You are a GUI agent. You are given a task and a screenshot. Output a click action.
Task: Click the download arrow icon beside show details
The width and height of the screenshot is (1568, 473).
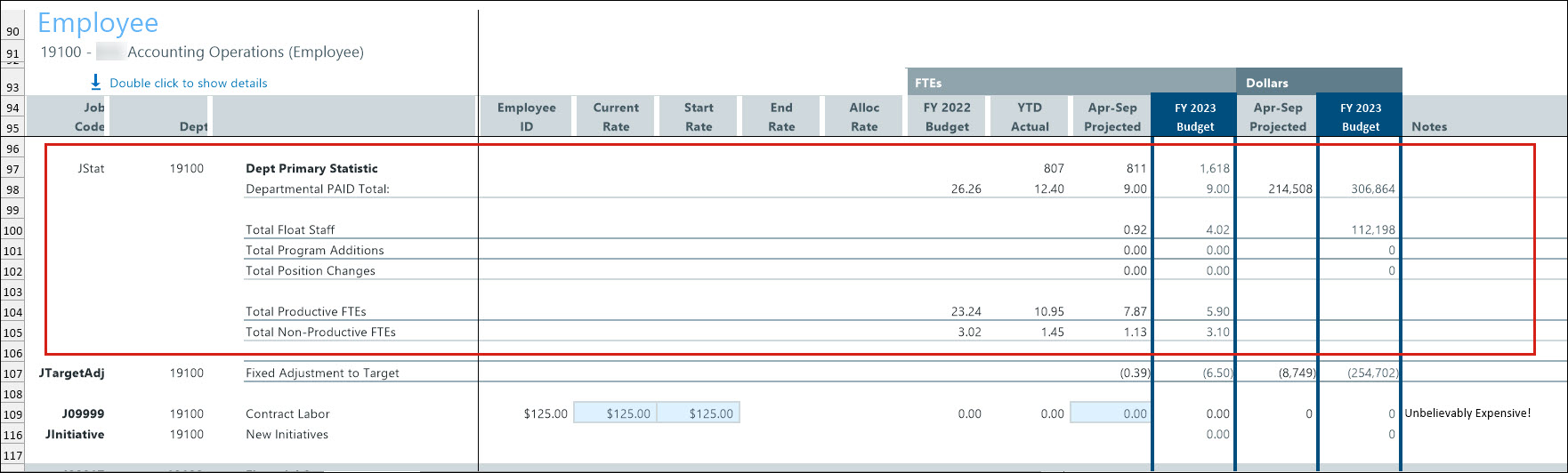pos(96,83)
